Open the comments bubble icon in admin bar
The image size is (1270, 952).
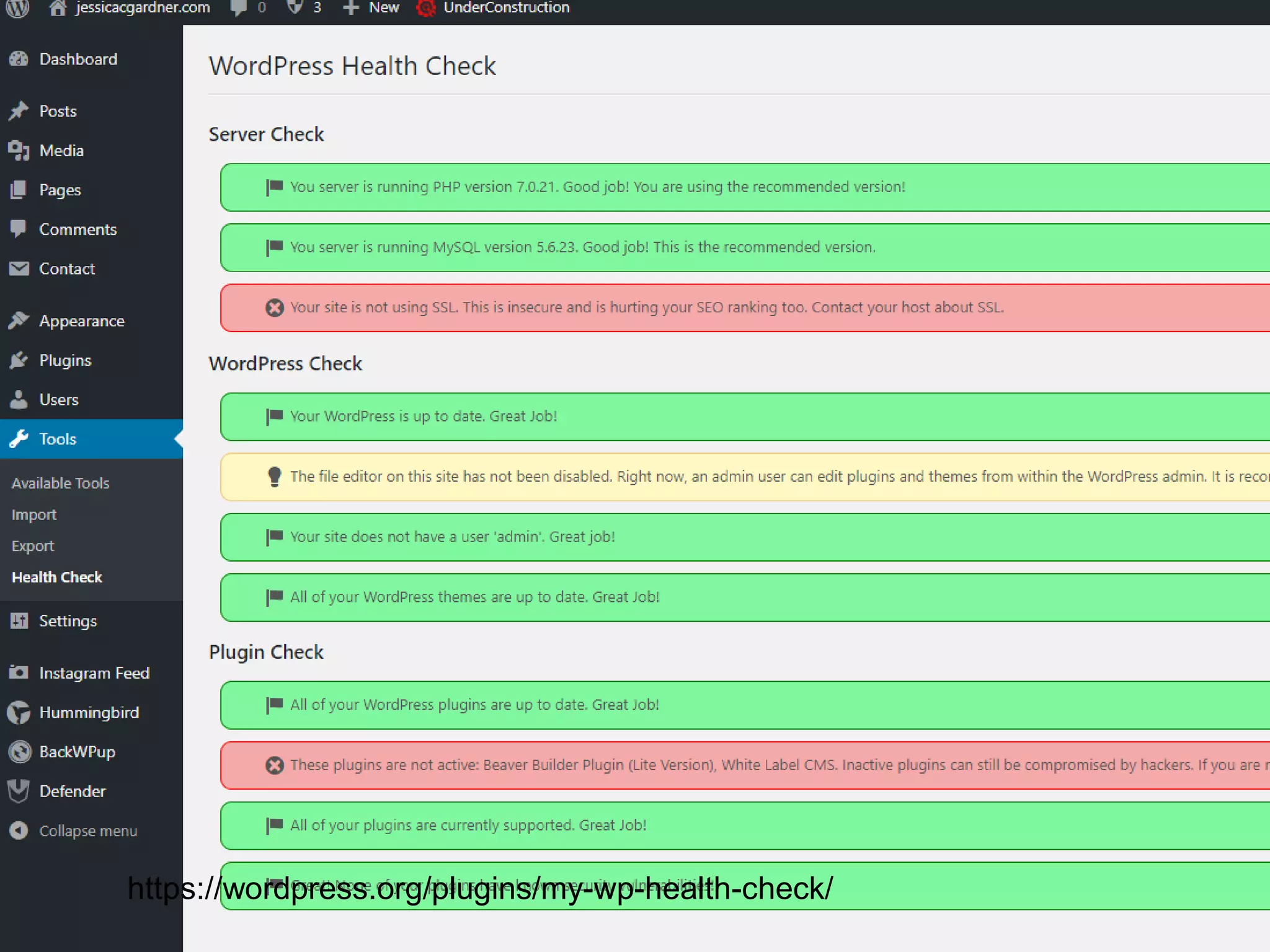238,8
